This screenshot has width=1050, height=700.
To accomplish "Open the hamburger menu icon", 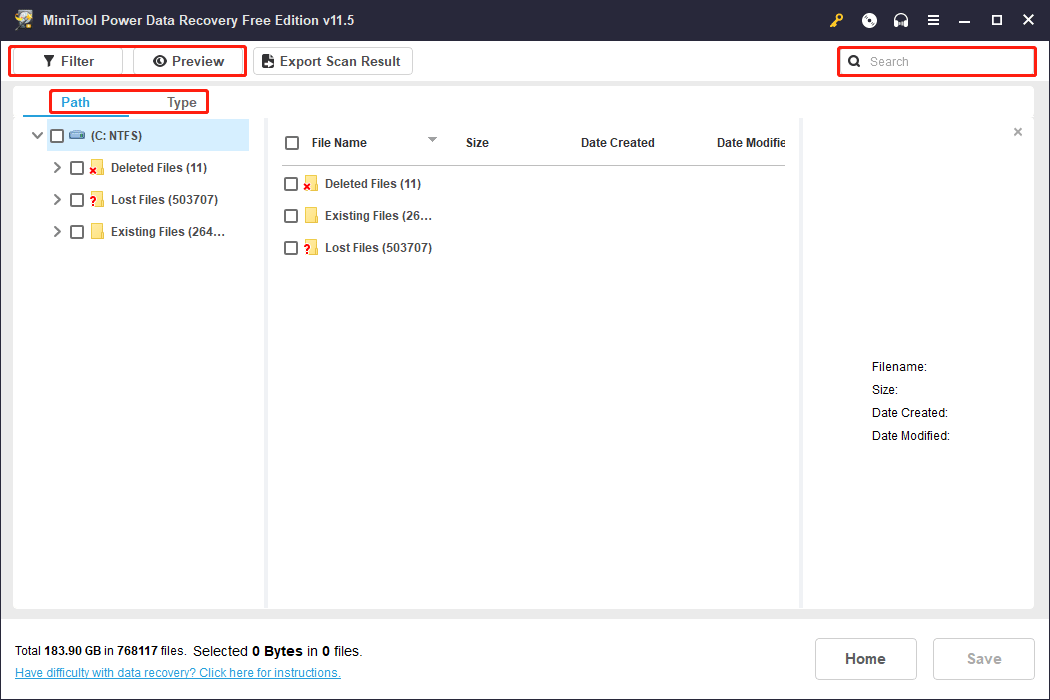I will (x=933, y=20).
